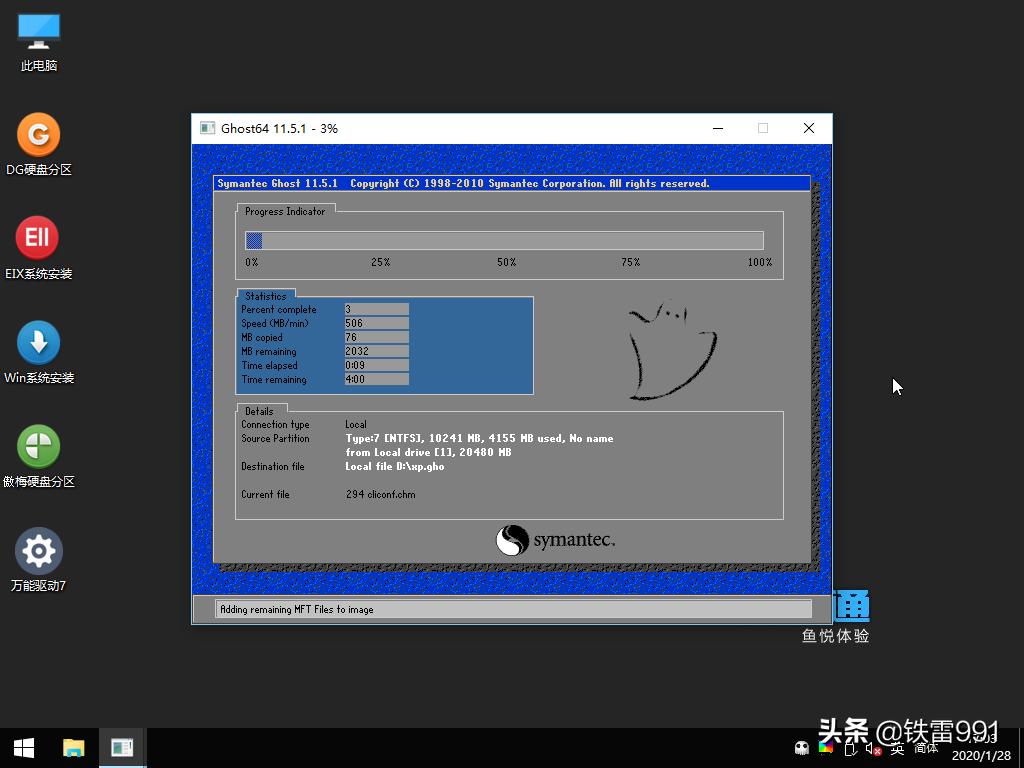This screenshot has width=1024, height=768.
Task: Click the ghost icon in system tray
Action: [x=802, y=748]
